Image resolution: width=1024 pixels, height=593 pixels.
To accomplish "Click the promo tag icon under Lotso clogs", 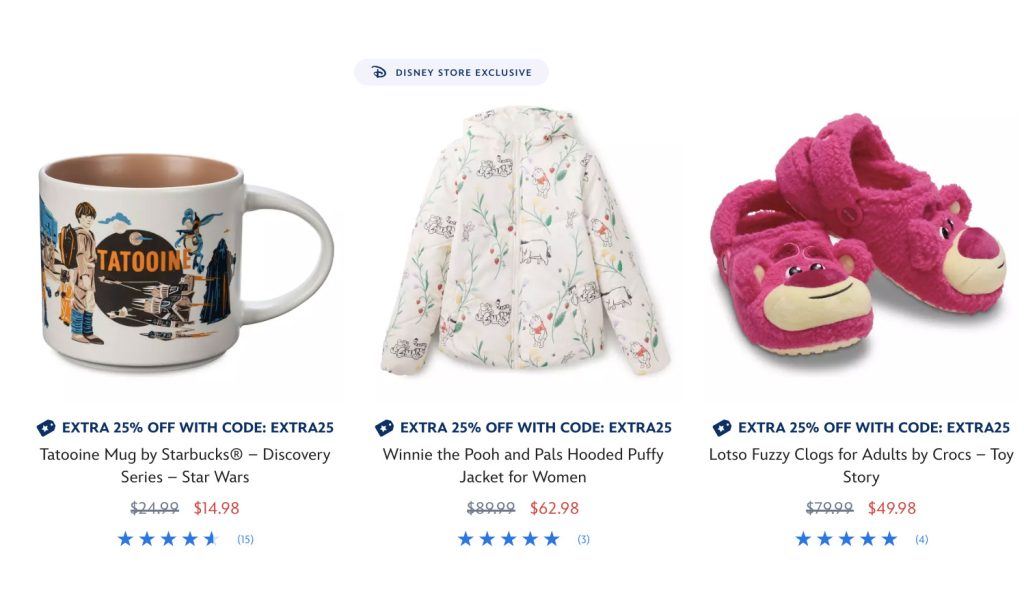I will coord(722,428).
